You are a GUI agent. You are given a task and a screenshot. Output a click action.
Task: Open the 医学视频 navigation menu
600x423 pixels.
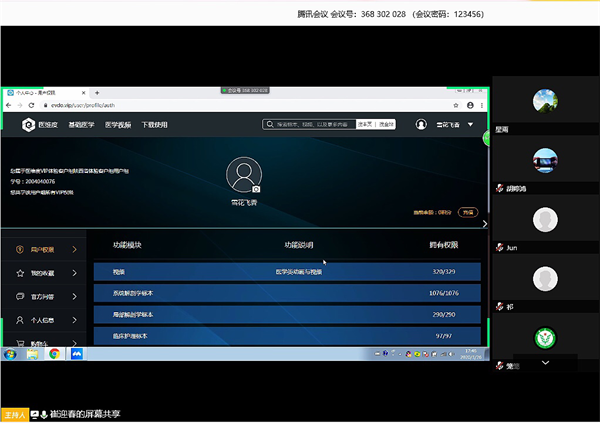[118, 124]
